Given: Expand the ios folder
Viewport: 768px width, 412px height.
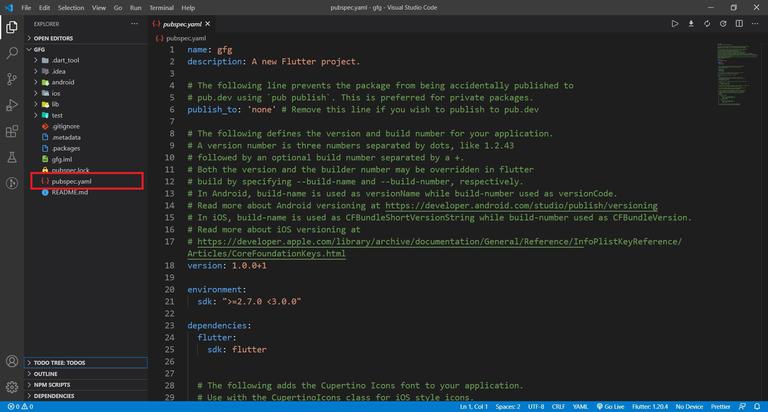Looking at the screenshot, I should point(86,93).
